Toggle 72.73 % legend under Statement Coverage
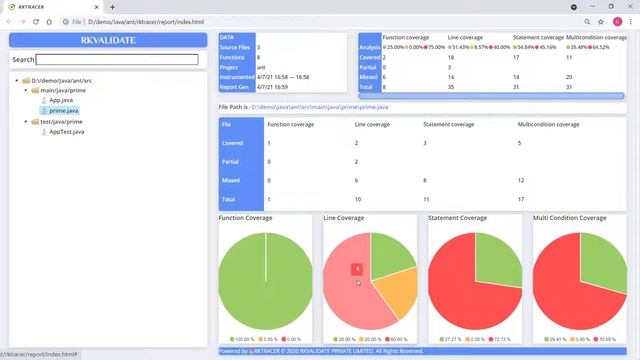This screenshot has height=360, width=640. click(x=499, y=340)
